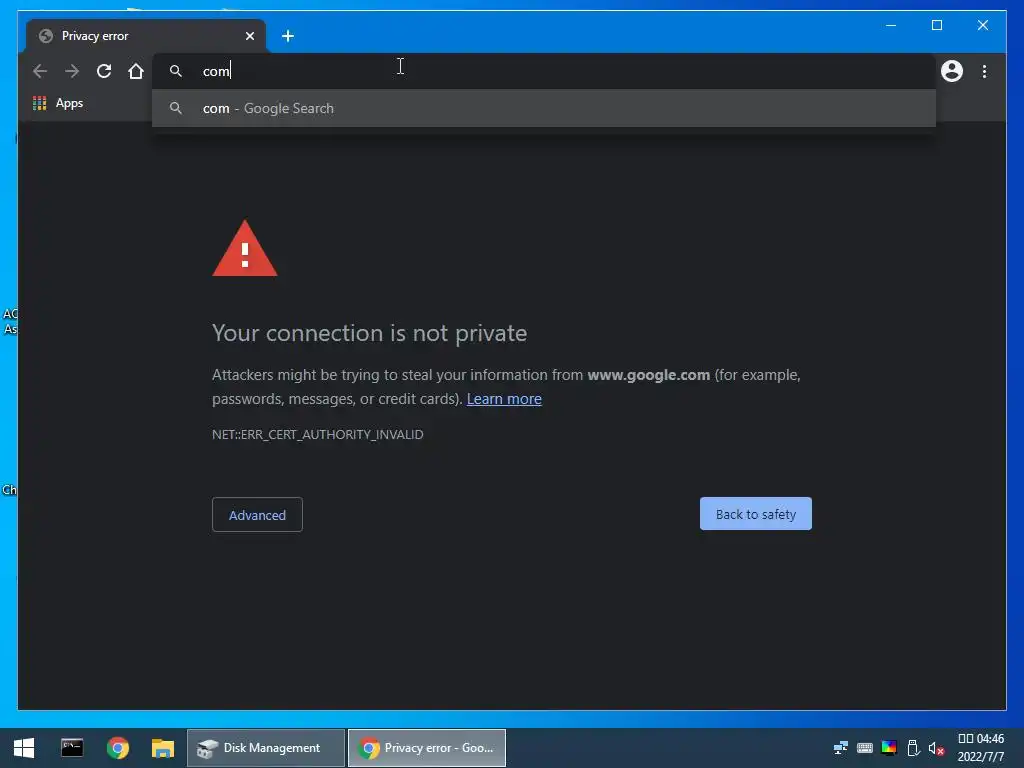Open Command Prompt from the taskbar

click(x=72, y=748)
